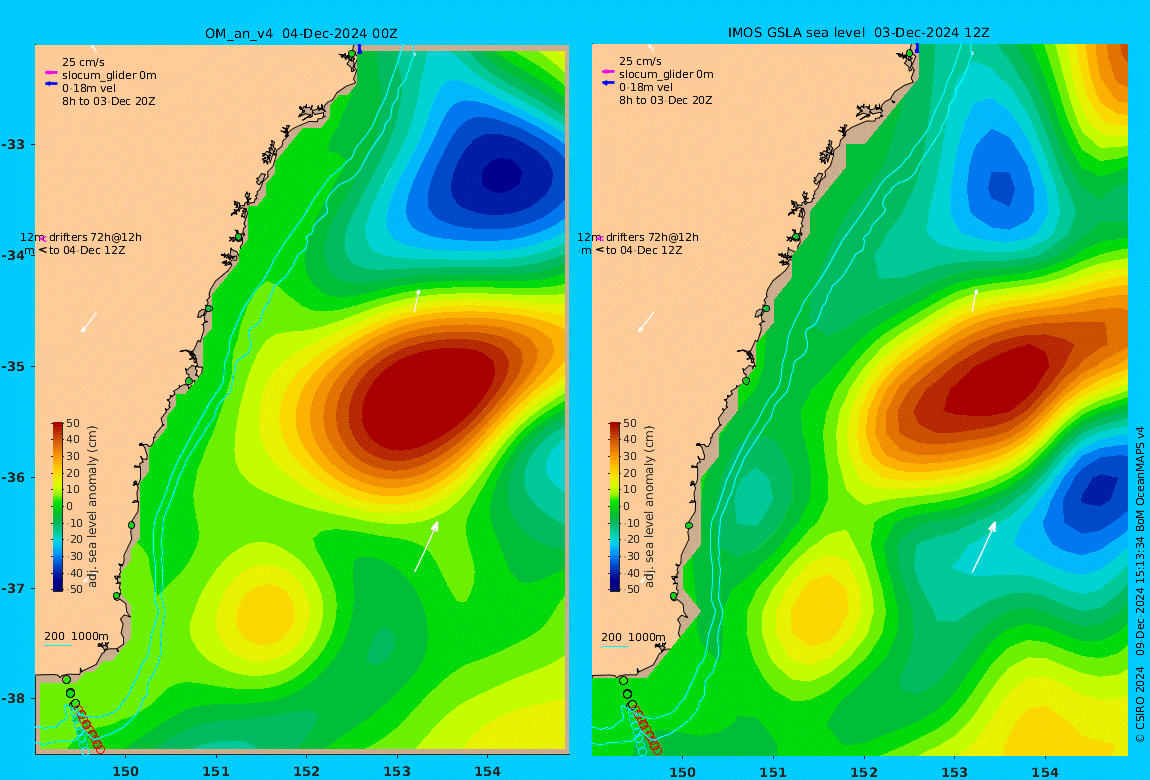Click the long white drifter arrow on right map

(x=984, y=547)
